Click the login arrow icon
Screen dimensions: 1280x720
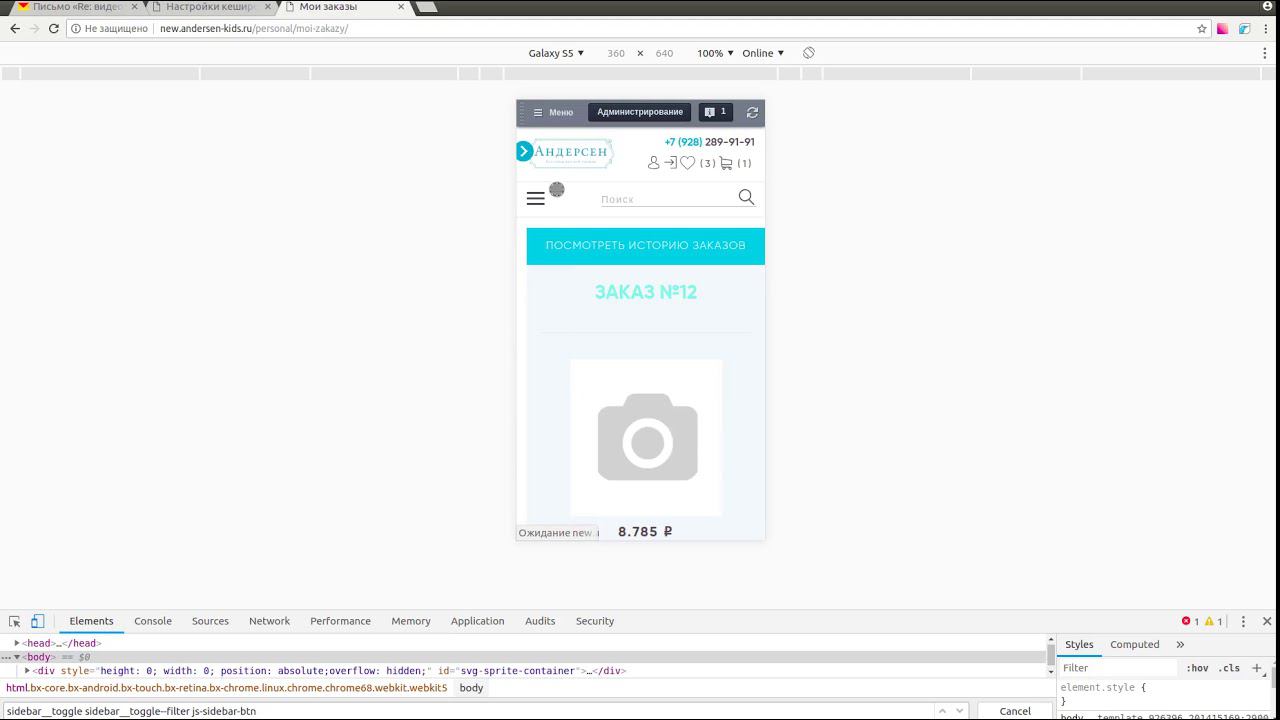point(670,163)
